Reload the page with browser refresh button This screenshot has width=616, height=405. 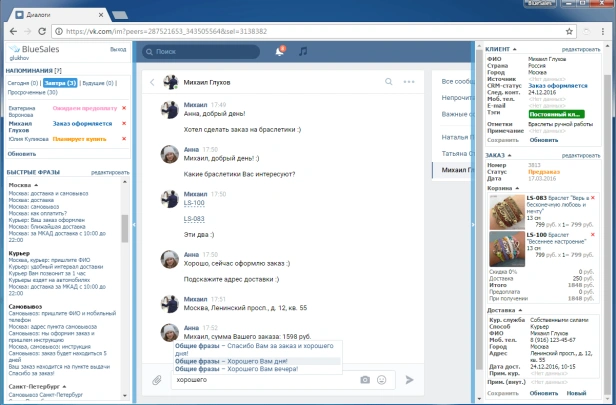pos(40,30)
